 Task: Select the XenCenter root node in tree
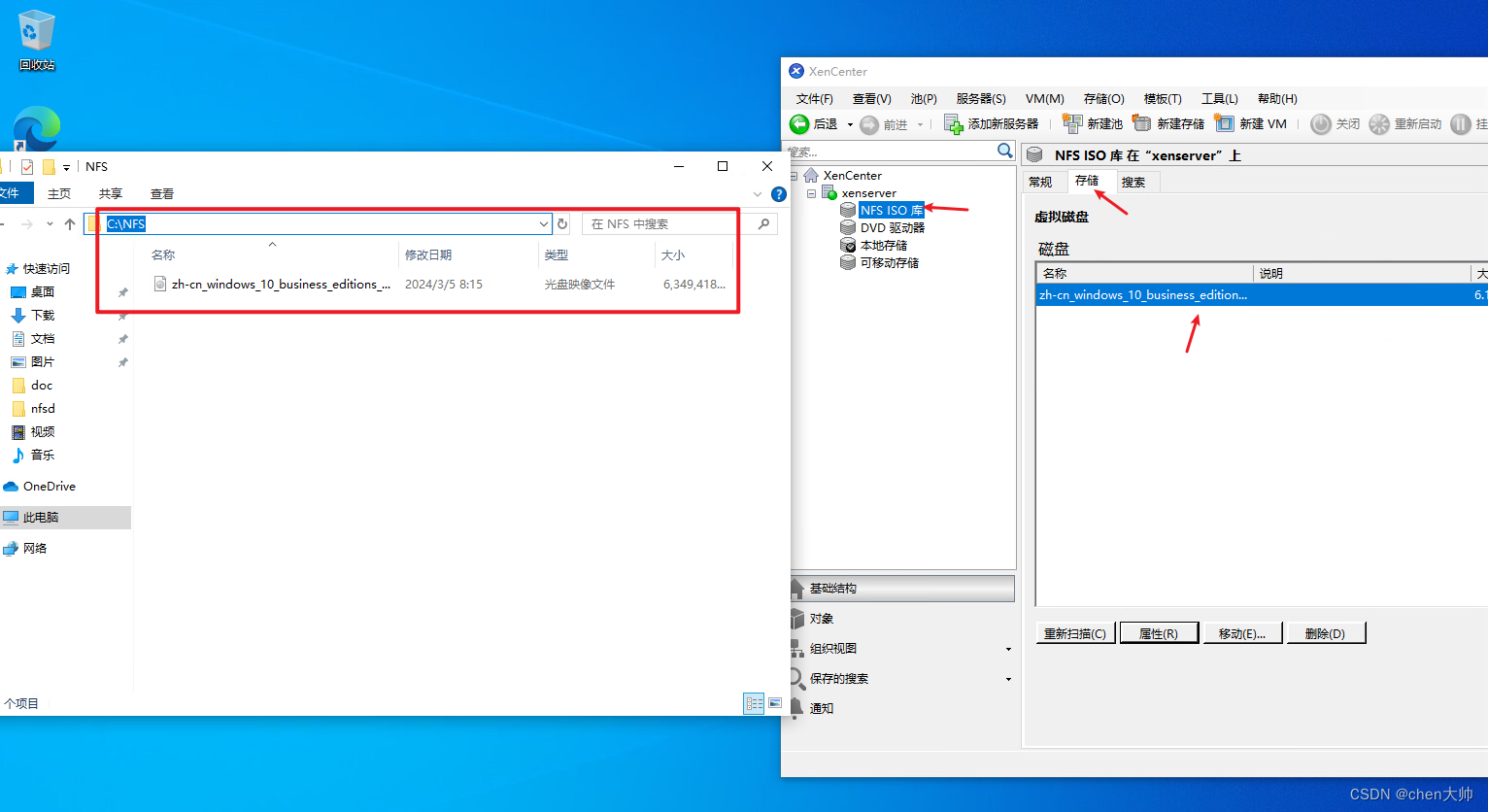[x=852, y=176]
